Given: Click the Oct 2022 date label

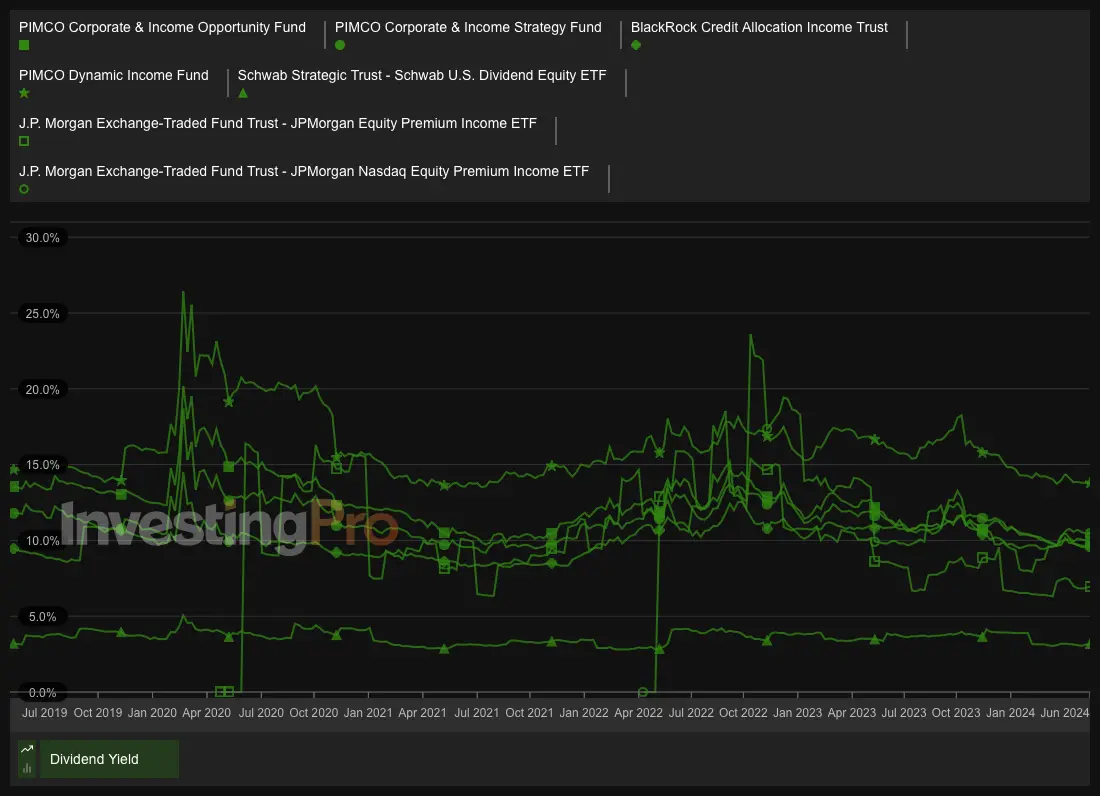Looking at the screenshot, I should point(744,713).
